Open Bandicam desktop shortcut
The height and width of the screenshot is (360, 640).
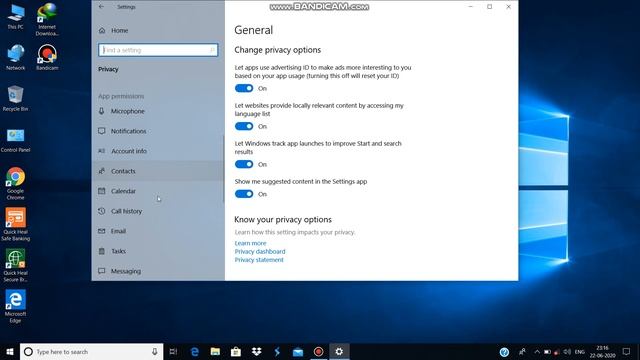tap(47, 58)
